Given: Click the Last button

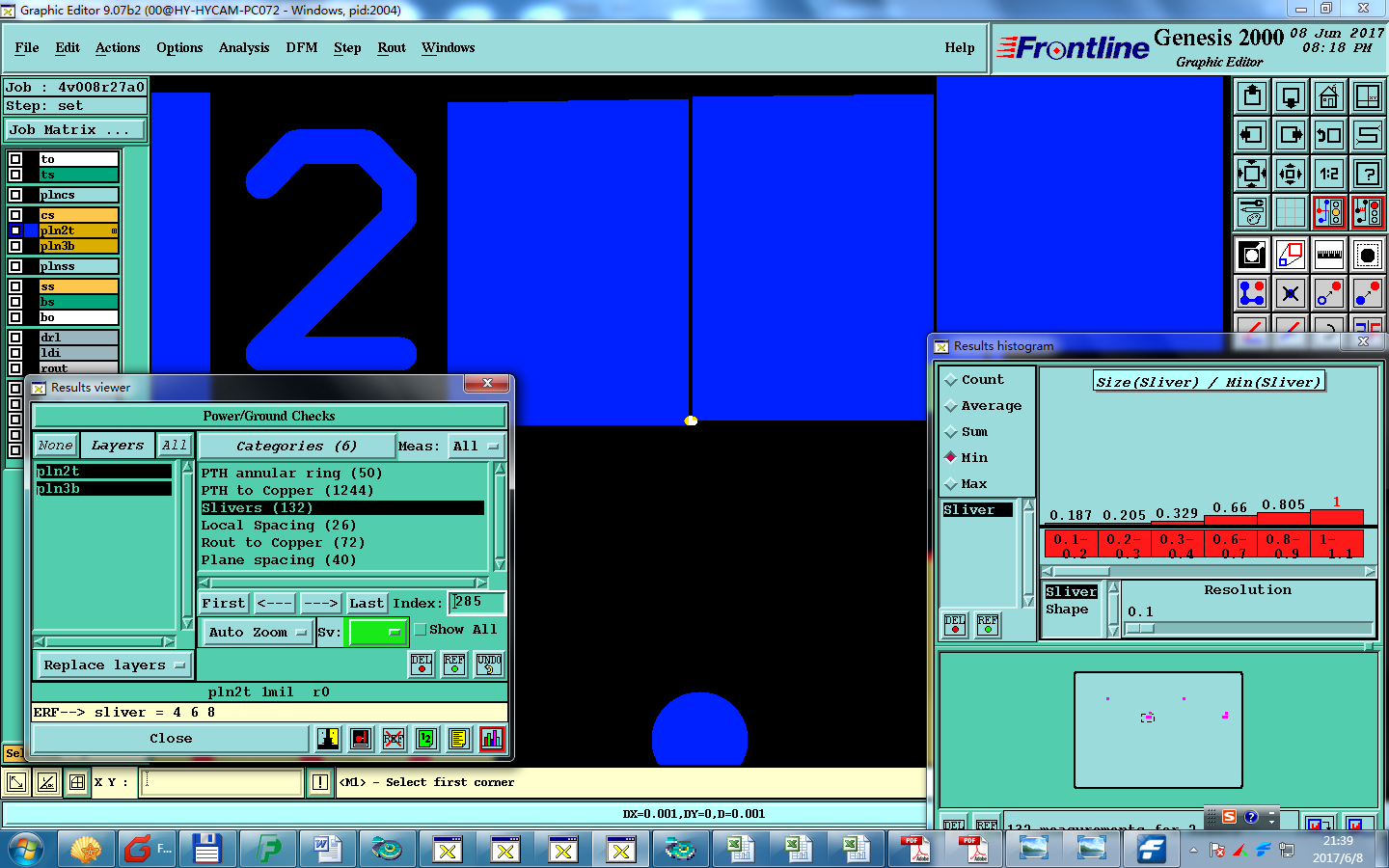Looking at the screenshot, I should point(367,603).
